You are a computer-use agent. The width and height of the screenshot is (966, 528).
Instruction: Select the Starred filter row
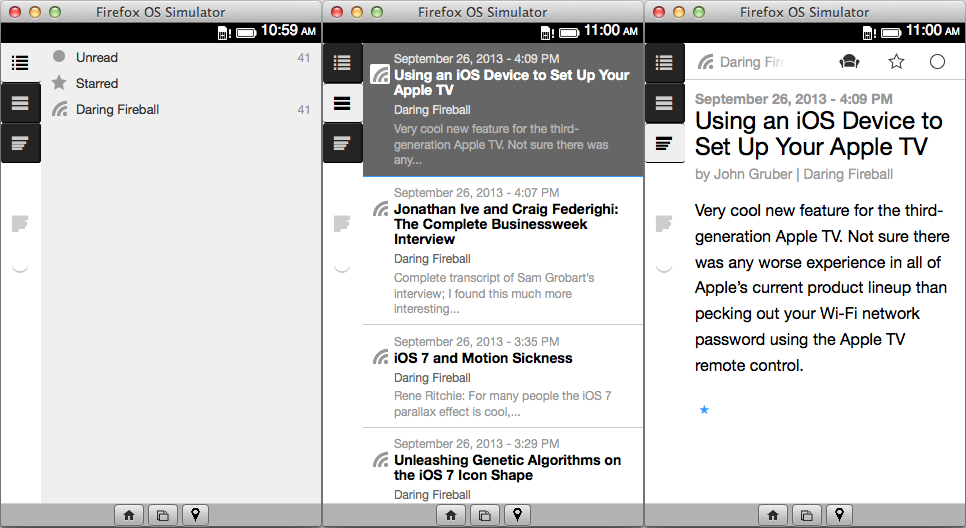point(181,83)
